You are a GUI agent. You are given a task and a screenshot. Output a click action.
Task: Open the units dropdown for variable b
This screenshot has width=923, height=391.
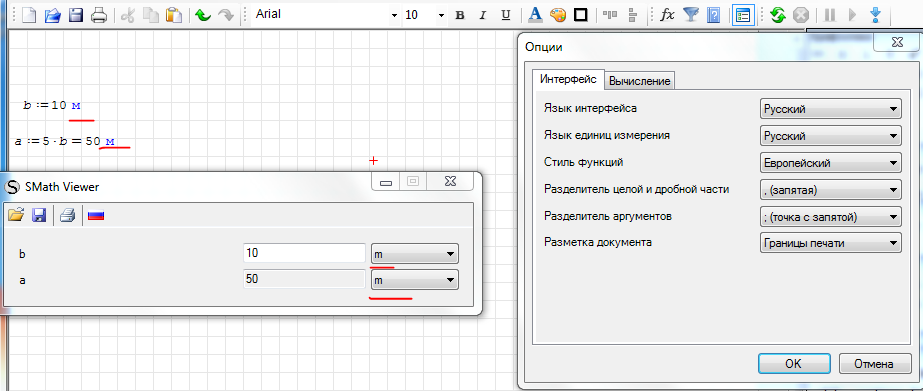415,254
